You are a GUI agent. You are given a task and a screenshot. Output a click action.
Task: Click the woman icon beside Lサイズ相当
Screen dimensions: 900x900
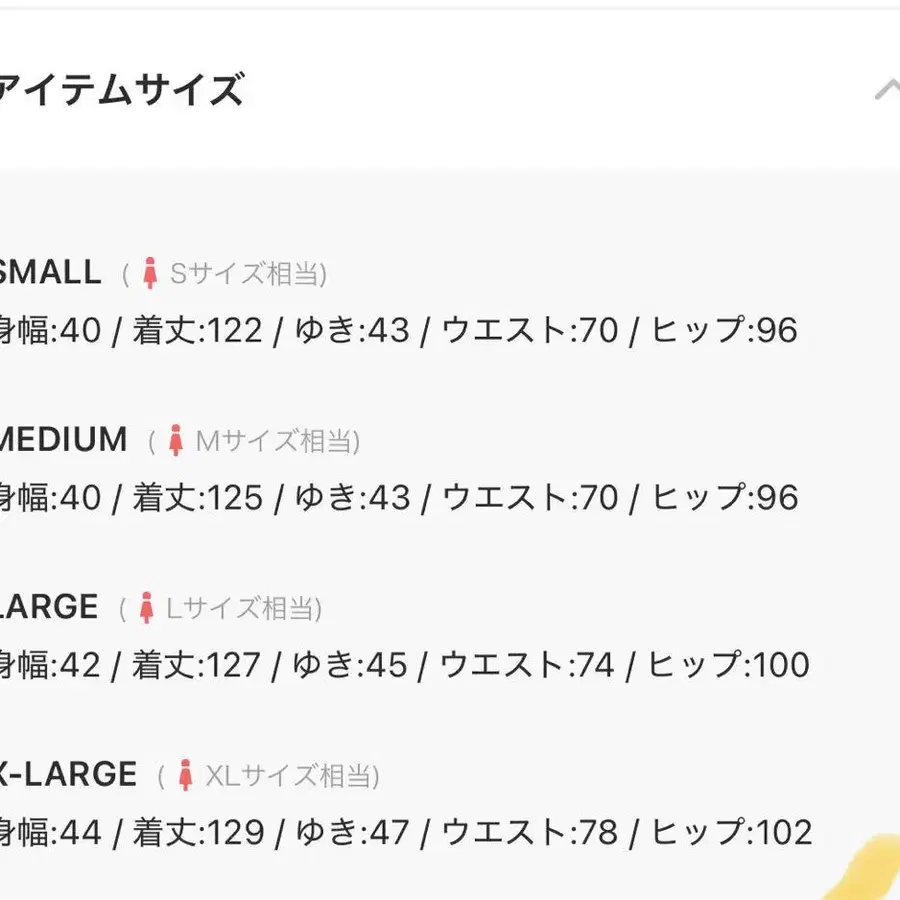point(146,608)
